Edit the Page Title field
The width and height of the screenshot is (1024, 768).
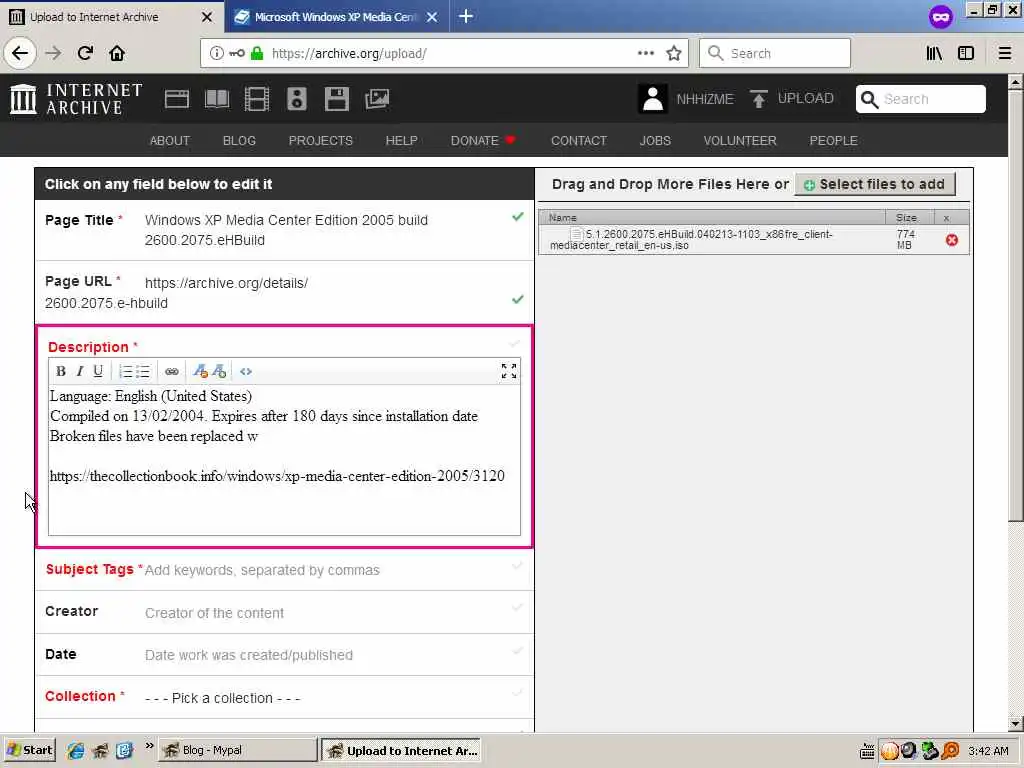286,230
